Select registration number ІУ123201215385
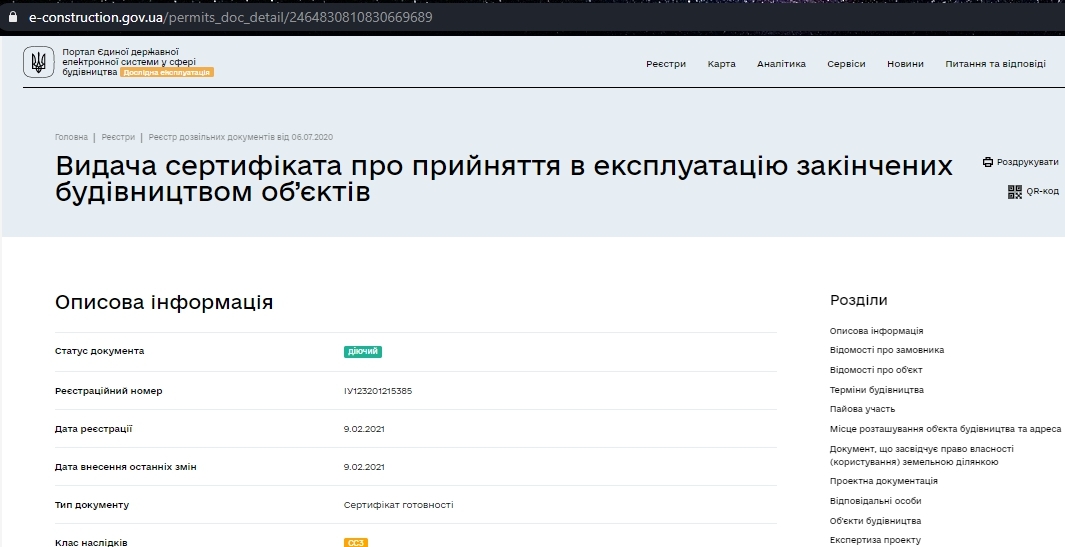 click(x=378, y=391)
